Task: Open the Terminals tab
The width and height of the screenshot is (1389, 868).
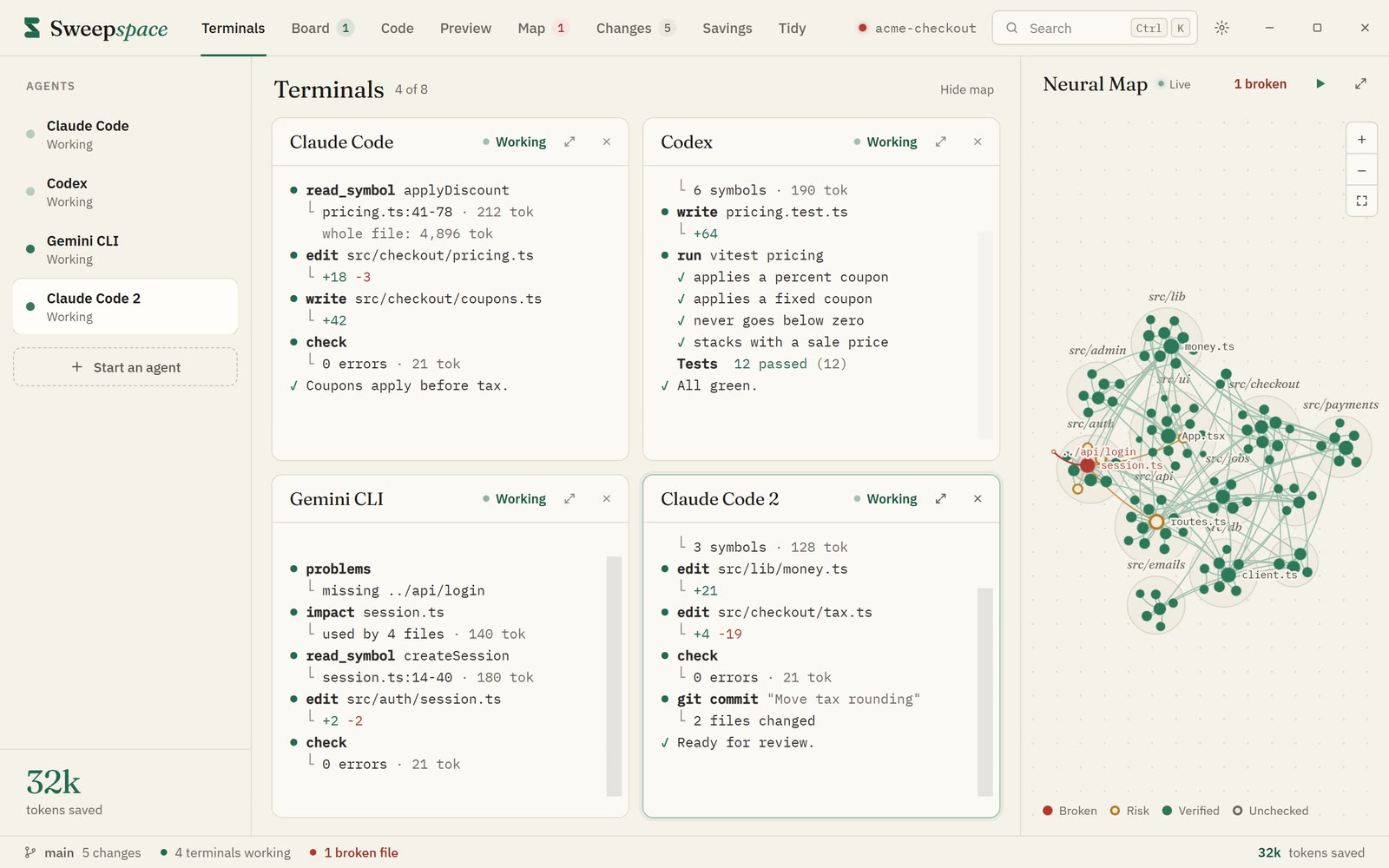Action: pyautogui.click(x=234, y=28)
